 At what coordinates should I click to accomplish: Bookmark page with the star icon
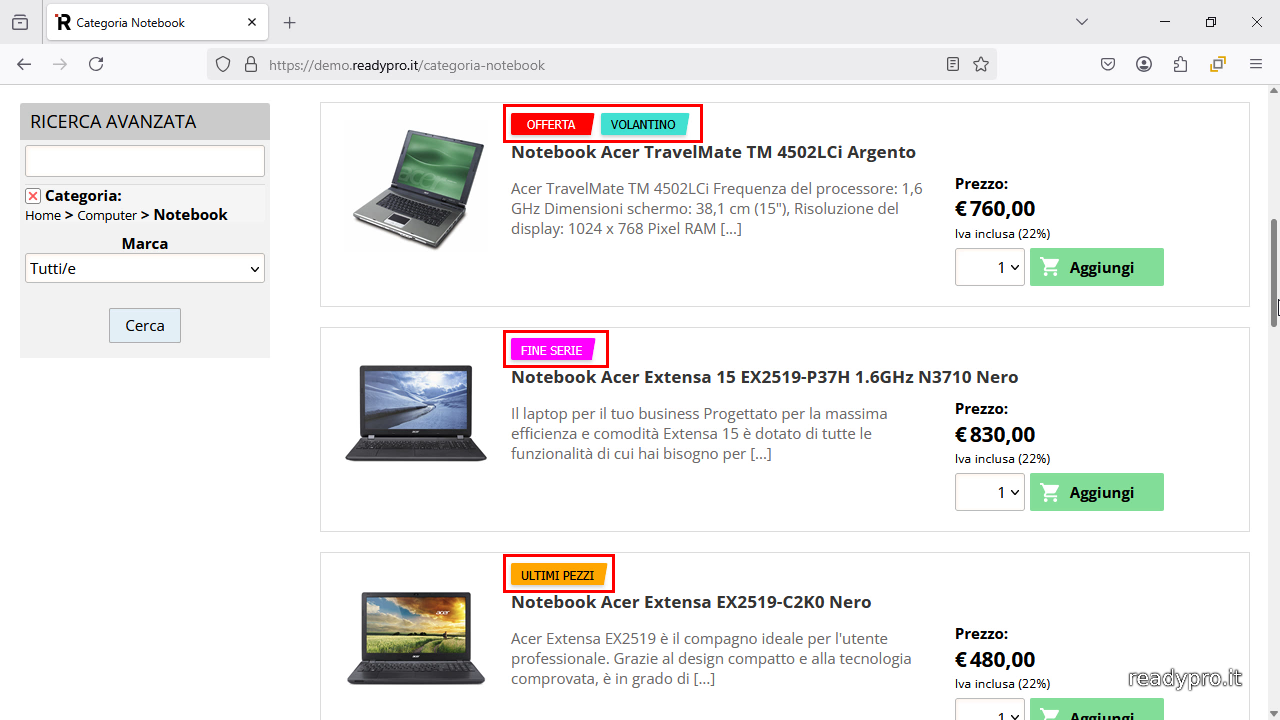tap(981, 64)
